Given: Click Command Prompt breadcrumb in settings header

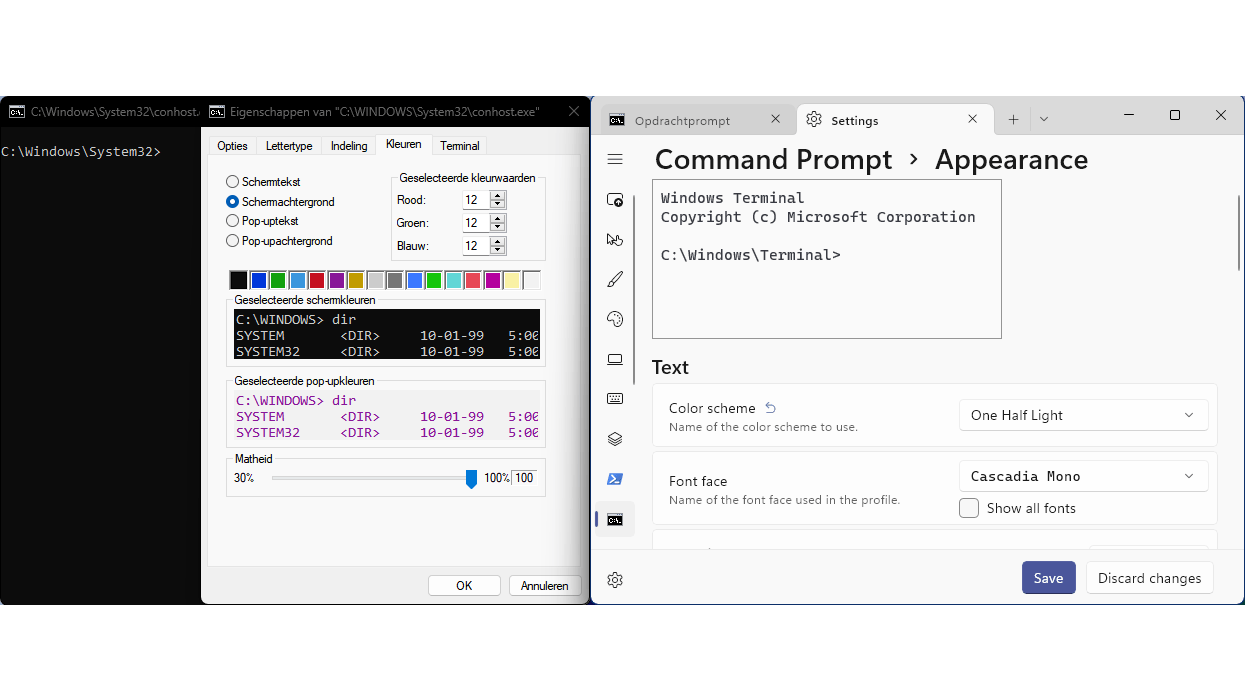Looking at the screenshot, I should point(773,160).
